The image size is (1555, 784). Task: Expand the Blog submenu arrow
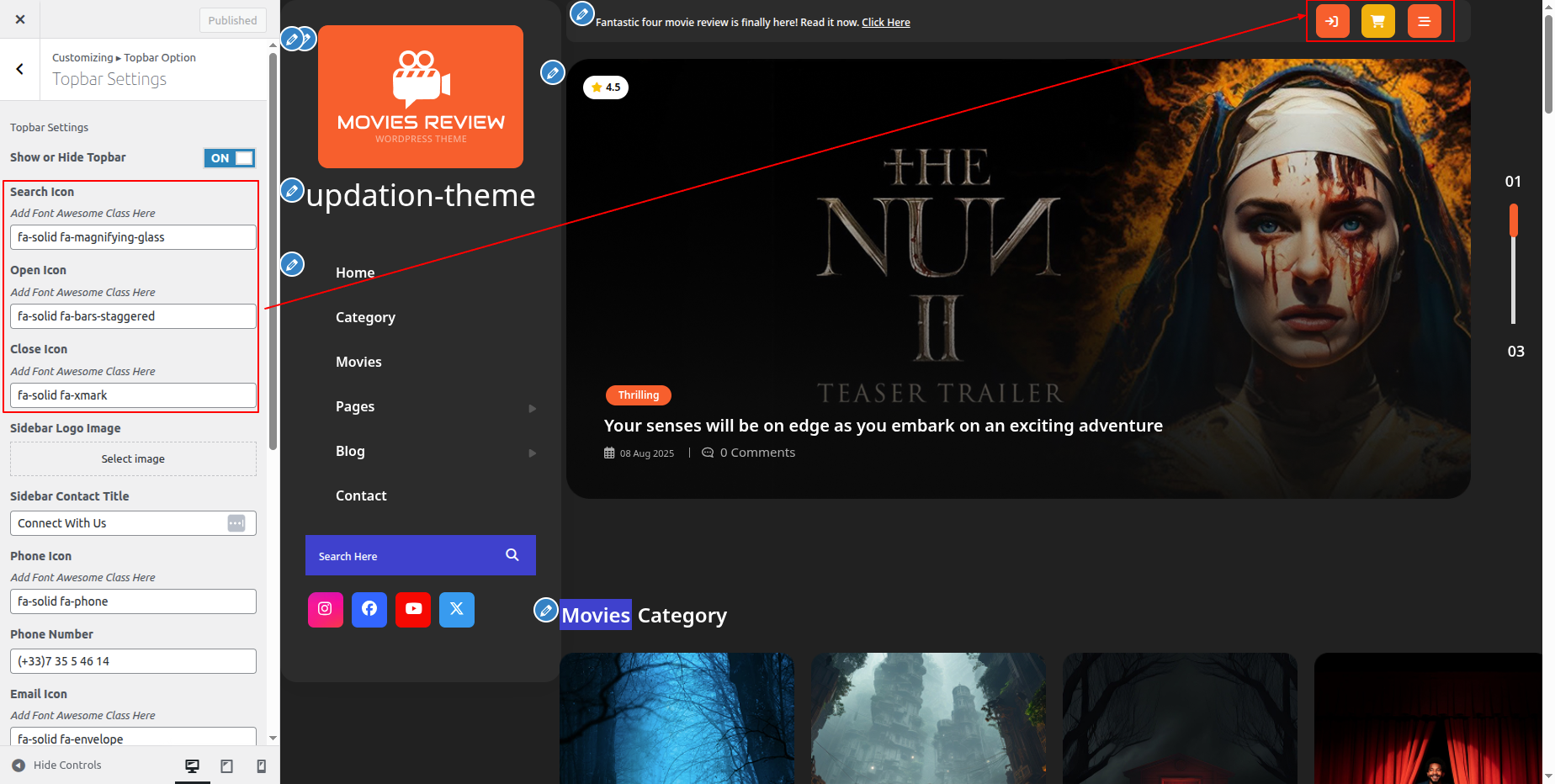coord(532,453)
